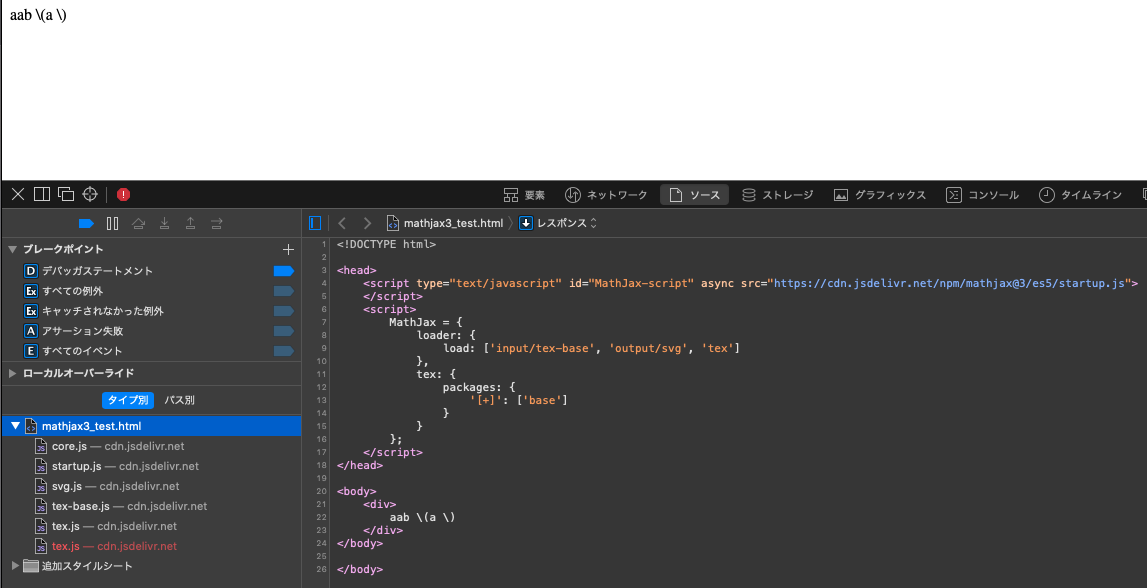Expand the 追加スタイルシート folder
Screen dimensions: 1147x588
[x=16, y=566]
